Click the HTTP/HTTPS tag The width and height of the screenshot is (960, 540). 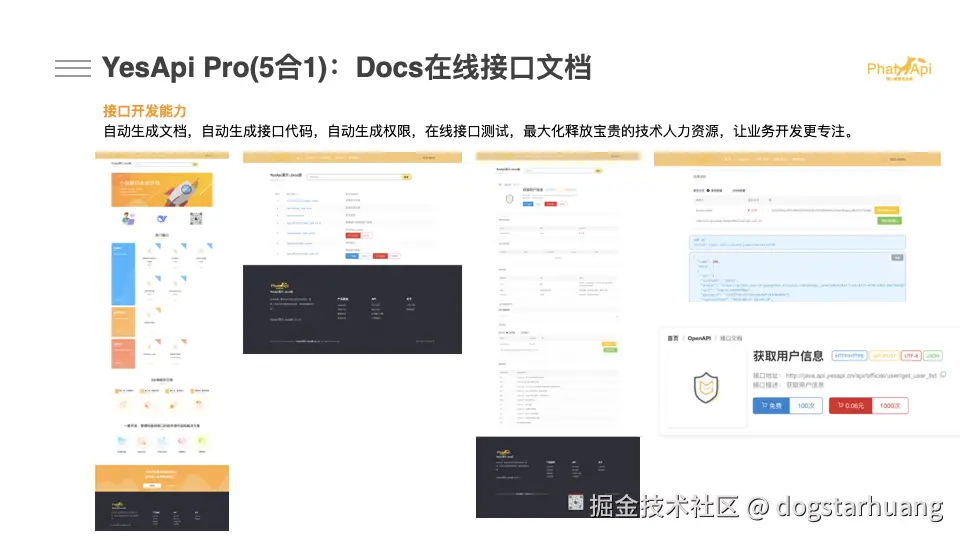coord(849,356)
